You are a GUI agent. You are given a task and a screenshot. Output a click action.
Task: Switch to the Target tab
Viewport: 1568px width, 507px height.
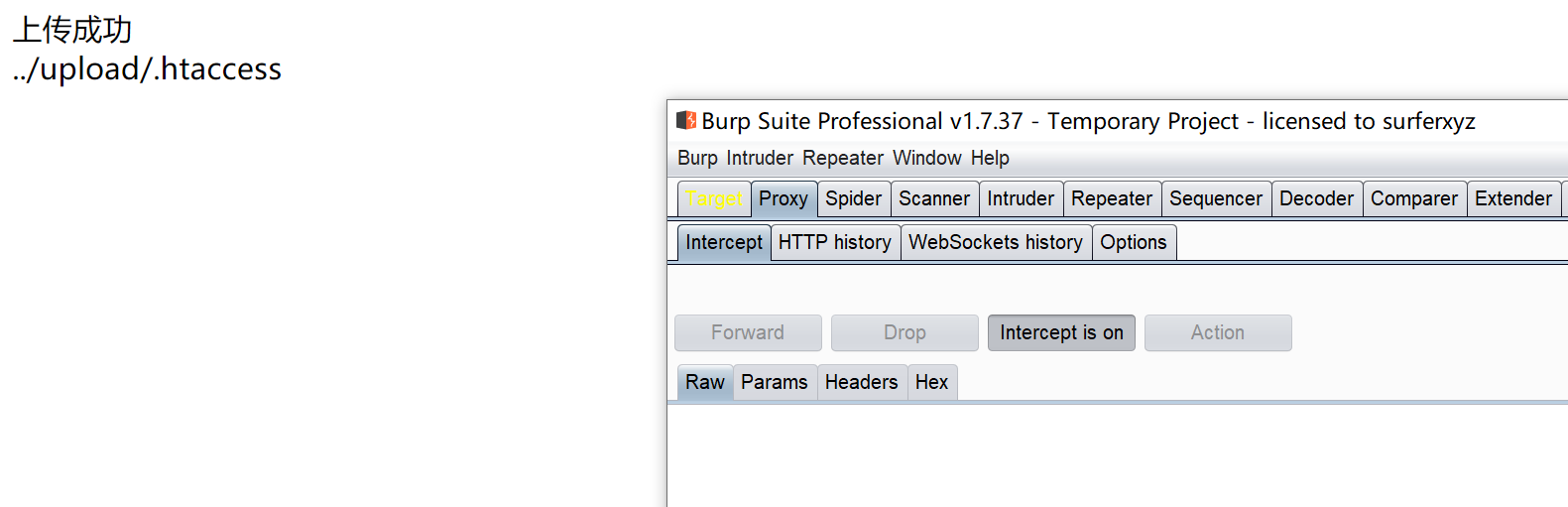click(714, 198)
